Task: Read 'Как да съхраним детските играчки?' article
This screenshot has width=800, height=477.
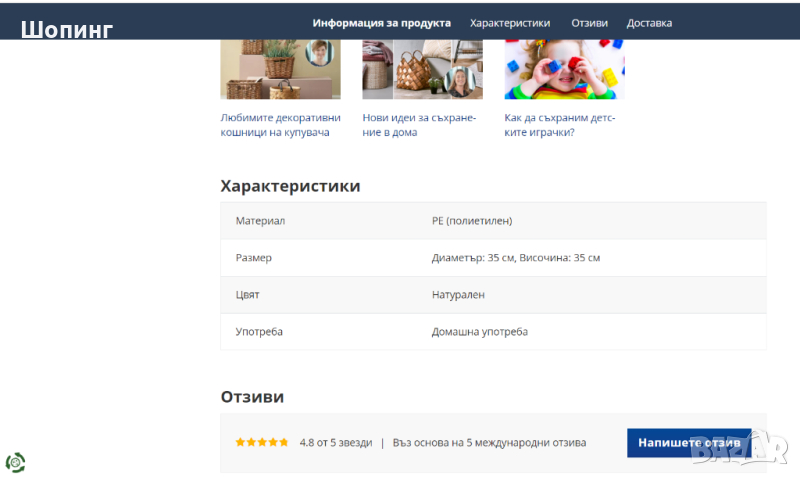Action: (559, 124)
